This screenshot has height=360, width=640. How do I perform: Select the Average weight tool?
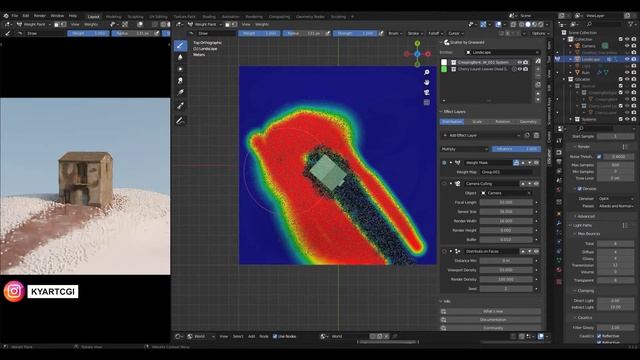180,69
